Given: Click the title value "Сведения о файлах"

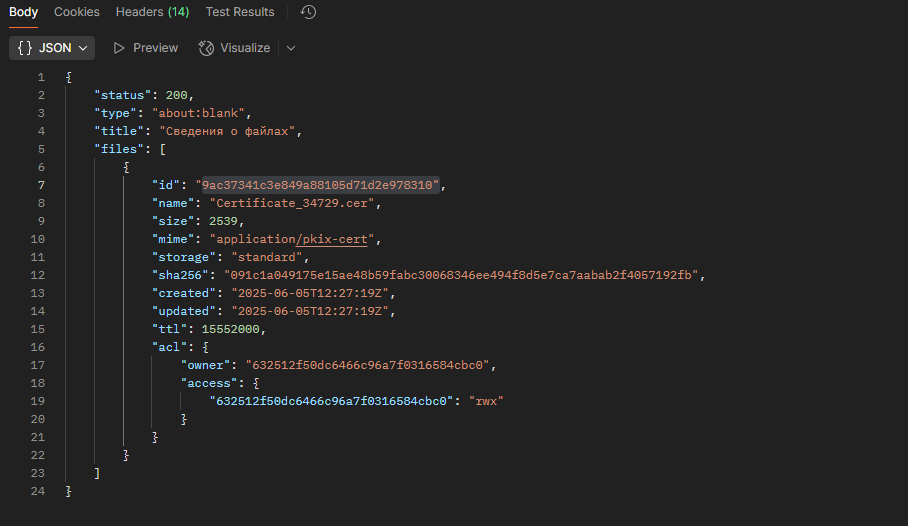Looking at the screenshot, I should point(227,131).
